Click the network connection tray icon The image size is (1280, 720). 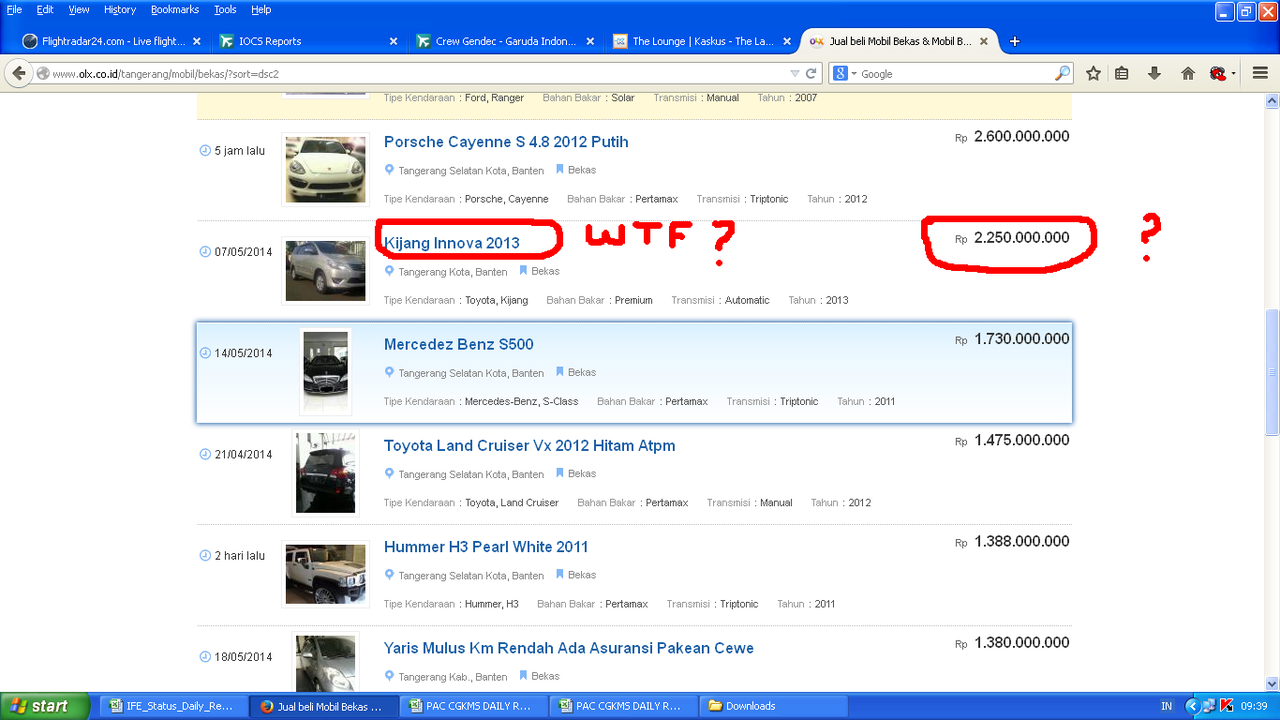(1208, 706)
